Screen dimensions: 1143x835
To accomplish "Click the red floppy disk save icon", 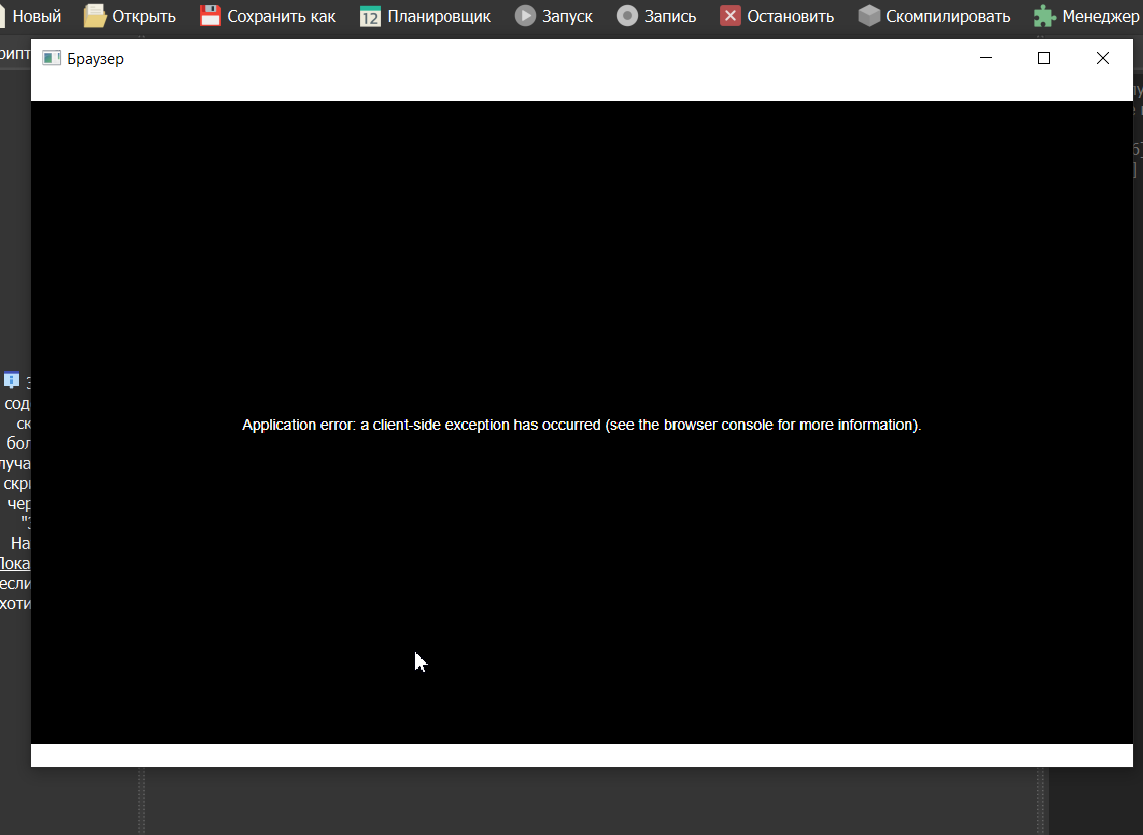I will click(x=210, y=16).
